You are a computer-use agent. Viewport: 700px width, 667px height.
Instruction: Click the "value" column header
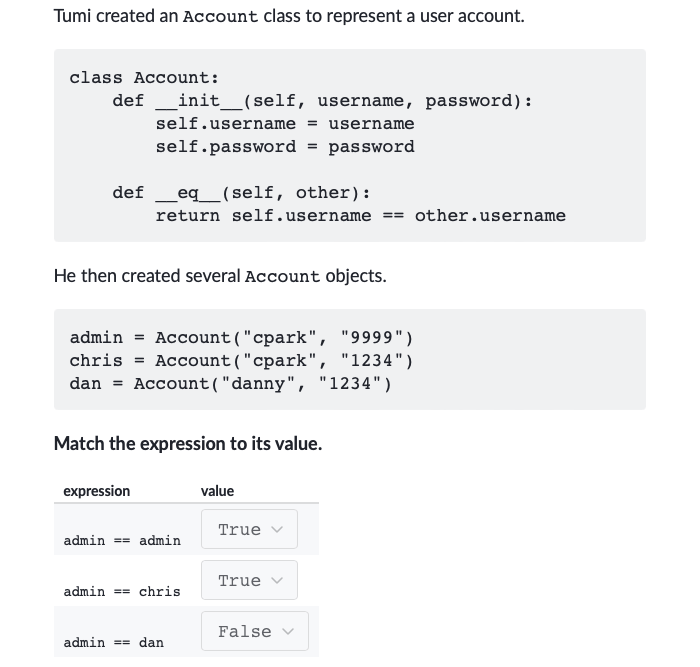217,491
